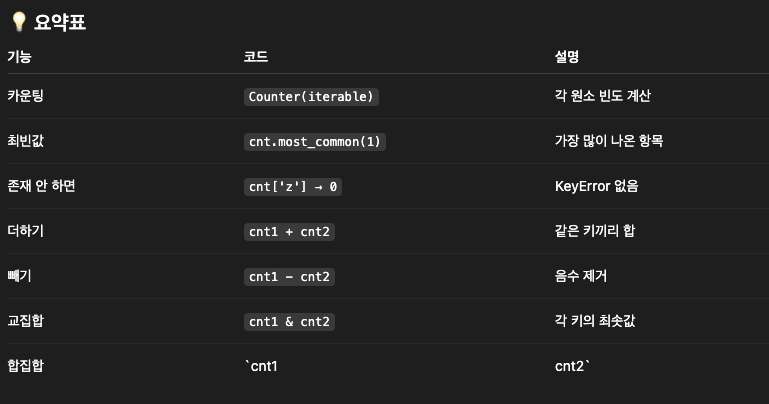Screen dimensions: 769x404
Task: Click the 교집합 row label
Action: coord(26,321)
